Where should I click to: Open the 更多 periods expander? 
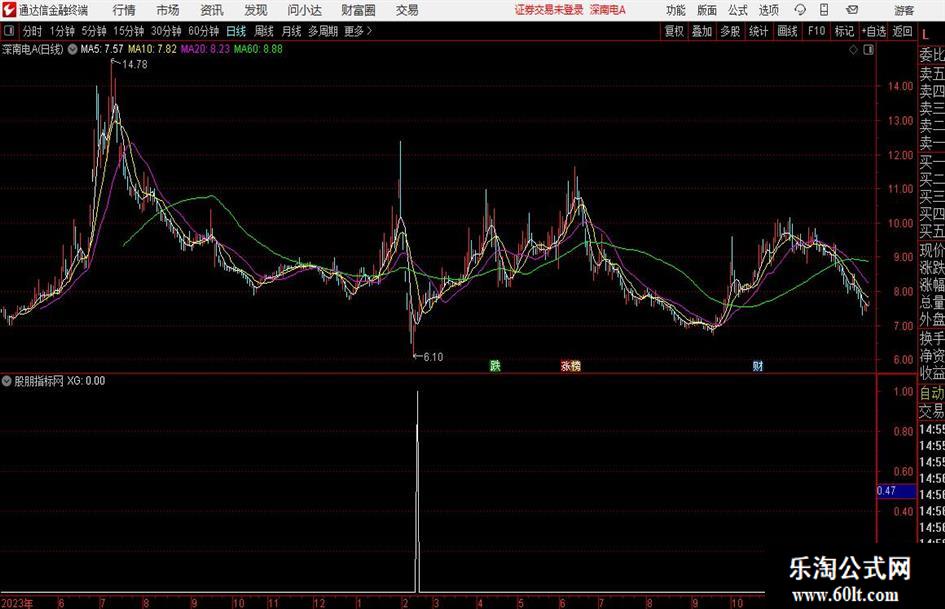(x=359, y=31)
